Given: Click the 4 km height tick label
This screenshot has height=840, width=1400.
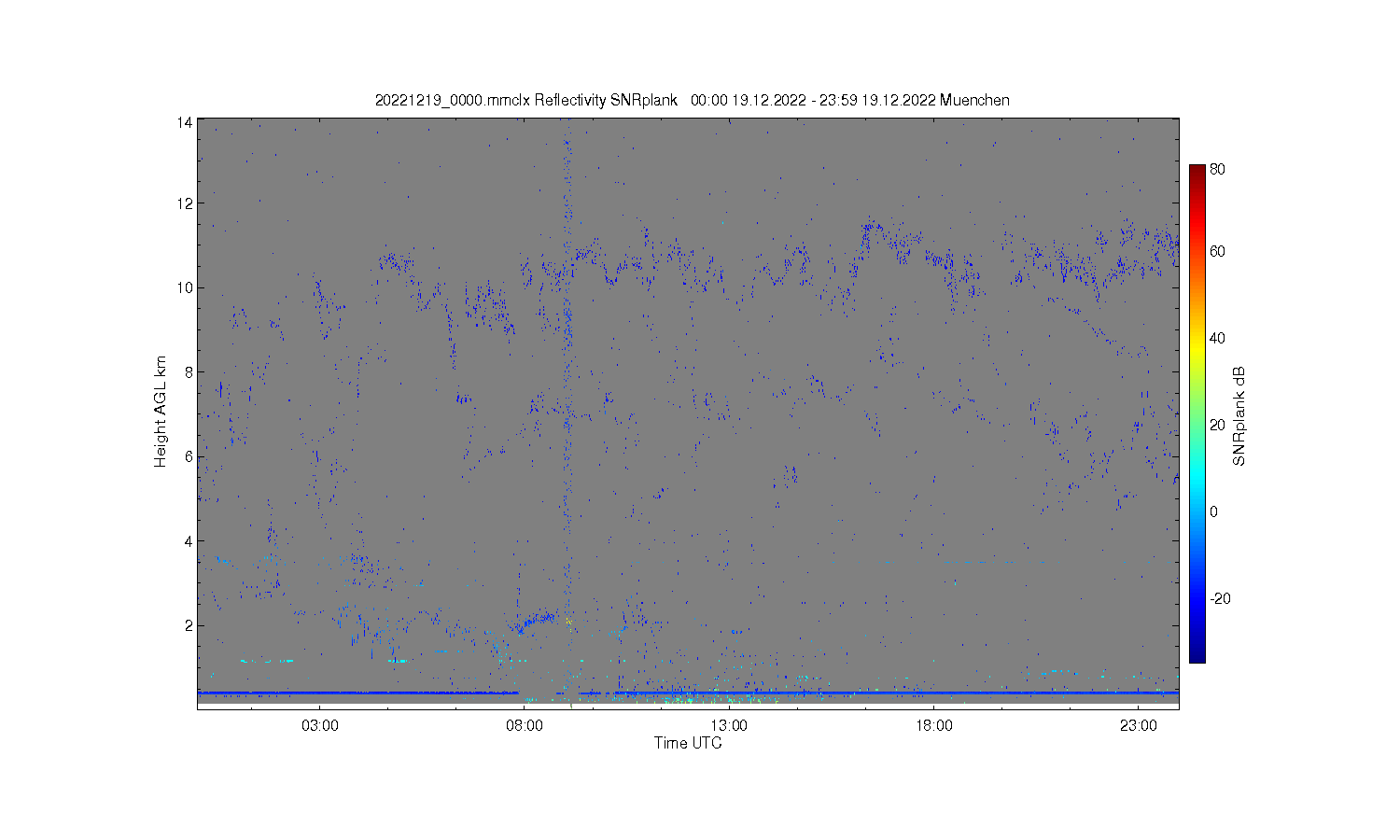Looking at the screenshot, I should pos(189,541).
